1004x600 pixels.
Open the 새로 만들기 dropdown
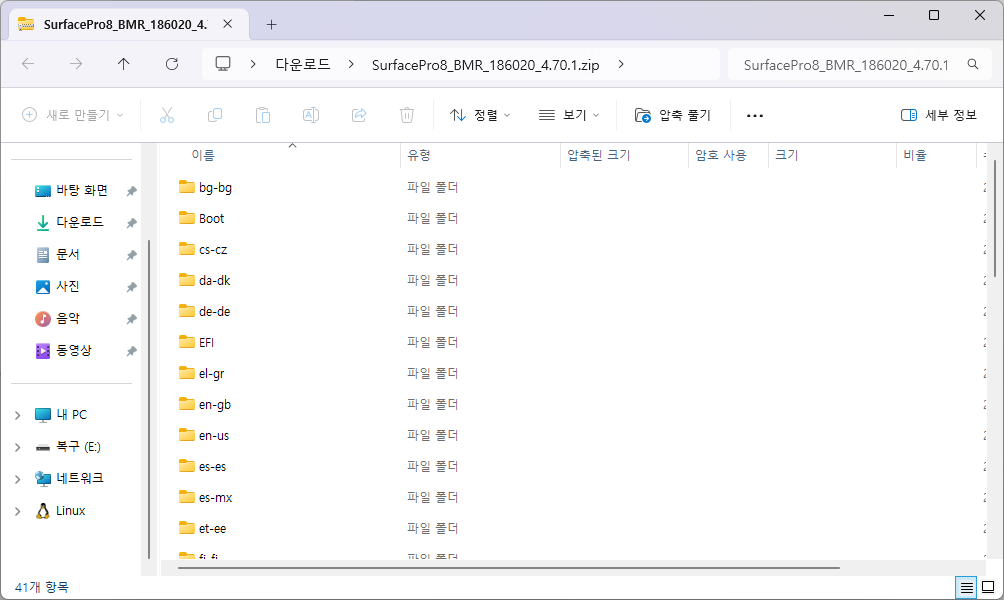pyautogui.click(x=72, y=115)
